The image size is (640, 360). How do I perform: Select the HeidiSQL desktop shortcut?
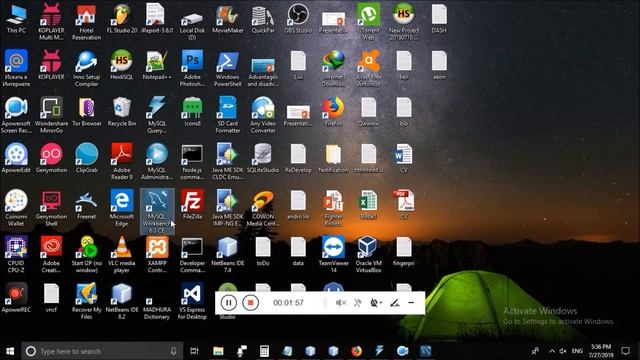(x=122, y=65)
